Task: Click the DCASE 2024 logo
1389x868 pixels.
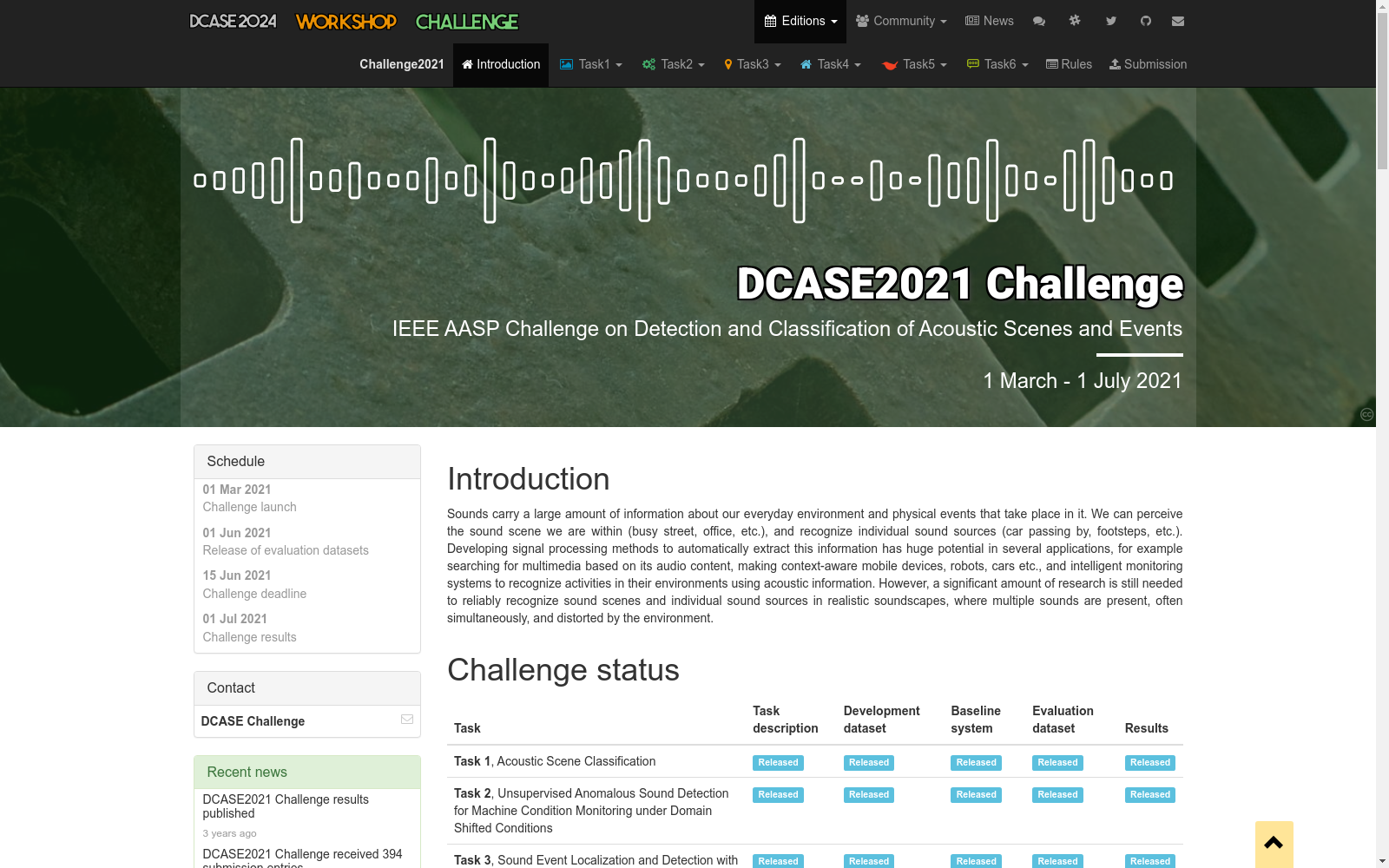Action: point(233,22)
